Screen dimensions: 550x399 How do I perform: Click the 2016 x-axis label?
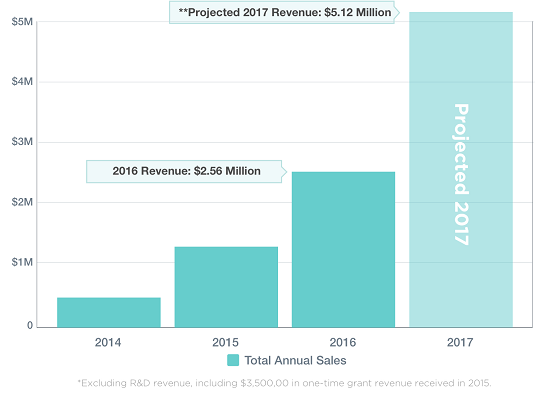(x=343, y=342)
